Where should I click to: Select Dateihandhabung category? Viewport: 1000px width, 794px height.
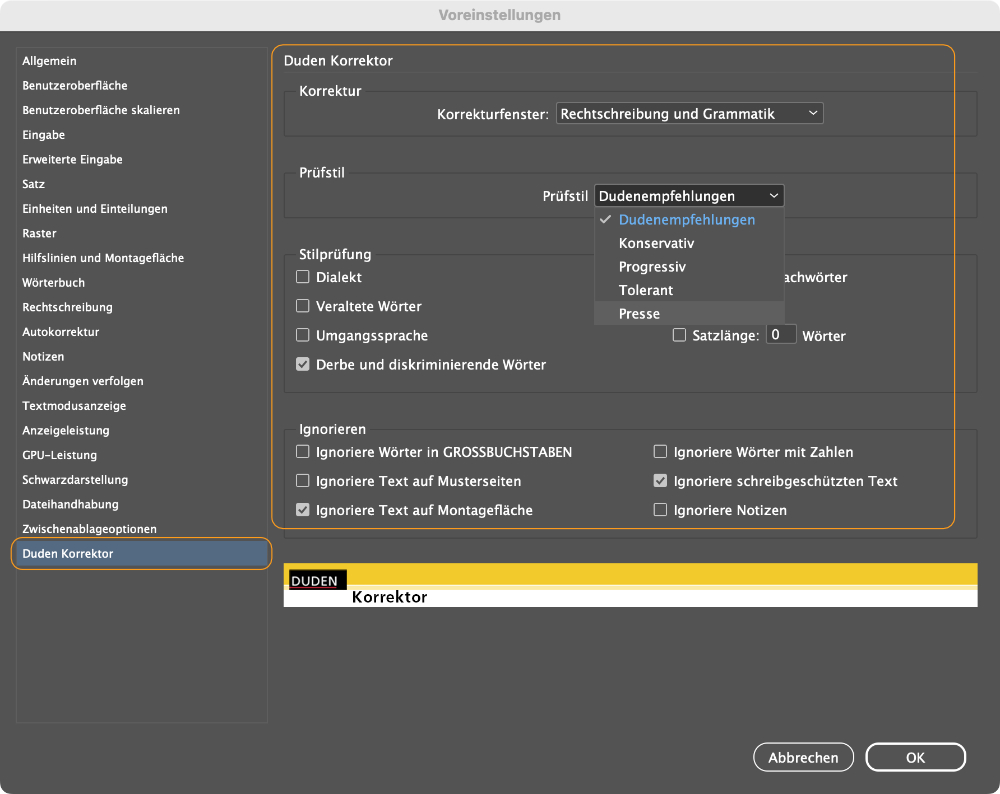point(70,504)
